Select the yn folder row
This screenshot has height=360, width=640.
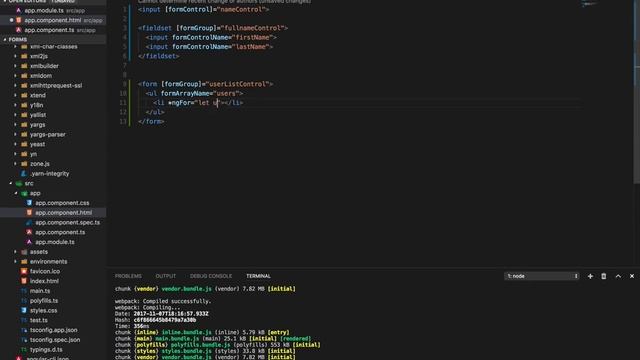(53, 154)
